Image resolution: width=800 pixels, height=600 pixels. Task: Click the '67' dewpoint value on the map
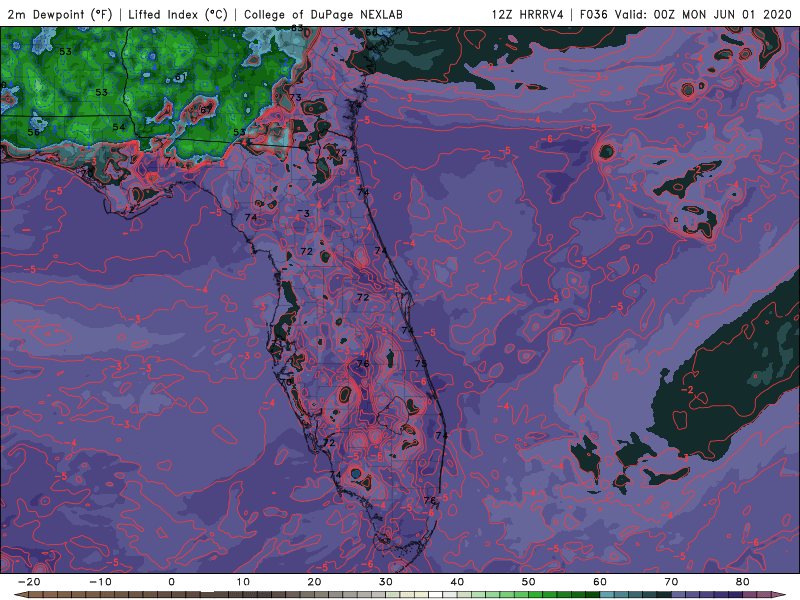coord(207,110)
